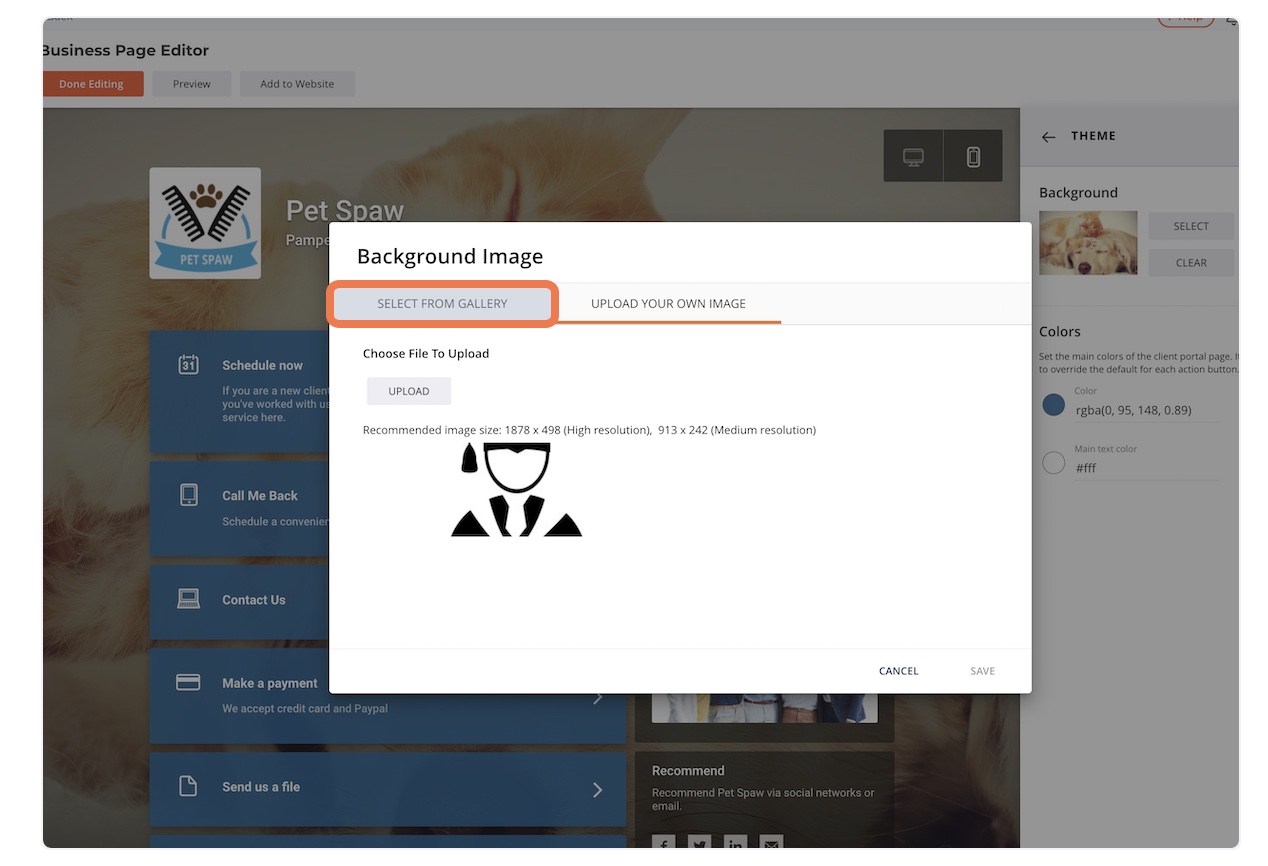Click the "Recommended image size" hint text
The image size is (1268, 866).
(589, 430)
